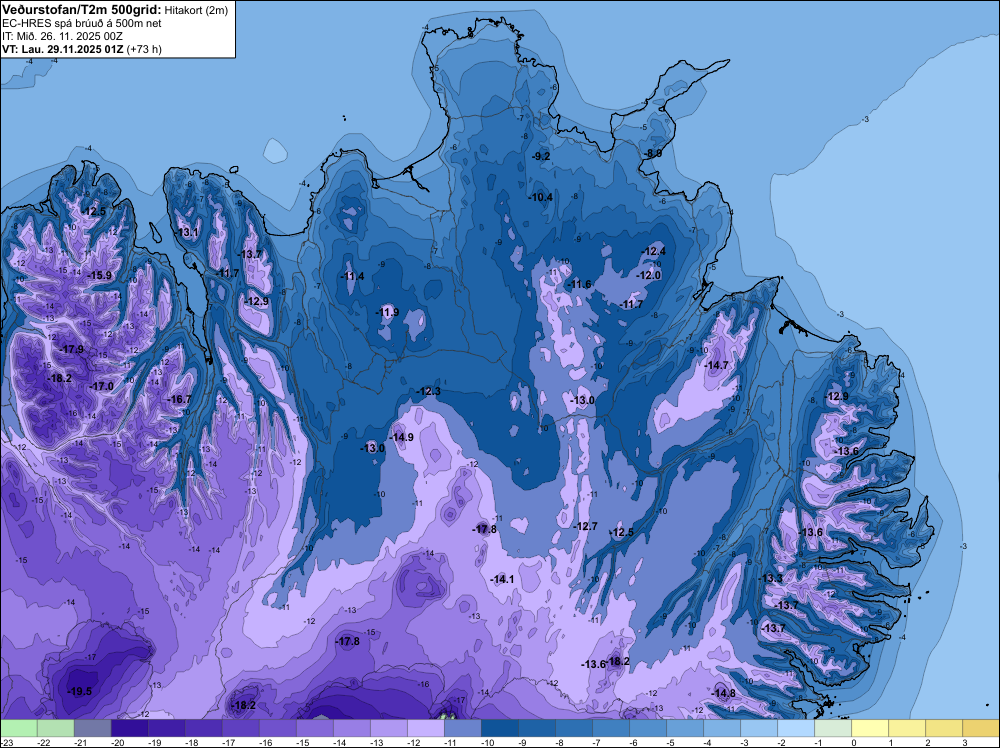Viewport: 1000px width, 748px height.
Task: Select the -17.9 temperature value
Action: [x=71, y=349]
